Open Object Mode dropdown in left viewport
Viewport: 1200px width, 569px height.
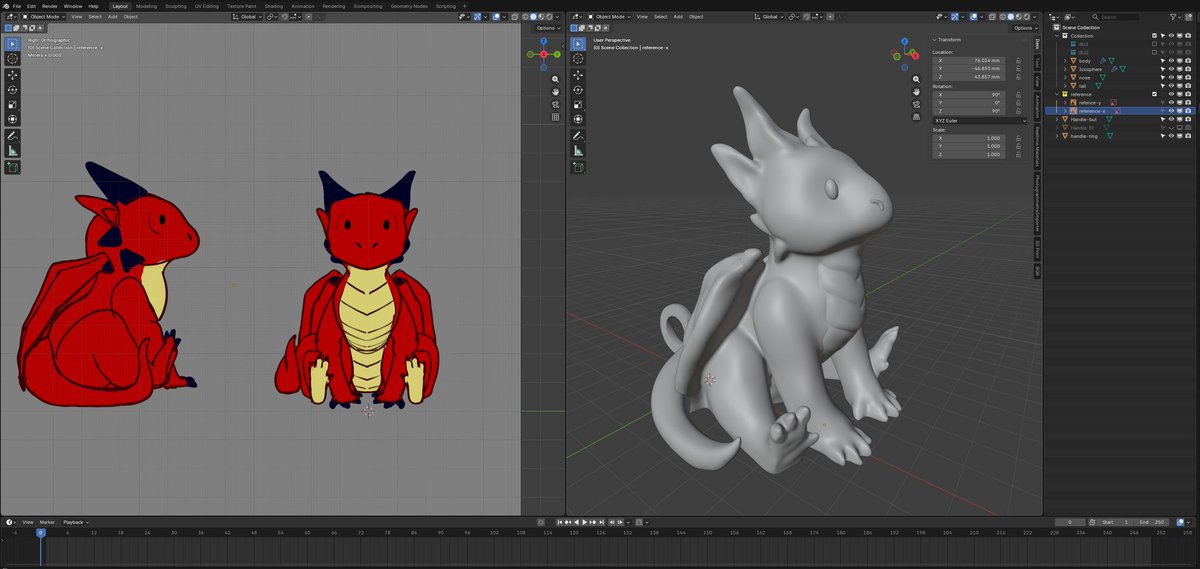click(x=43, y=17)
